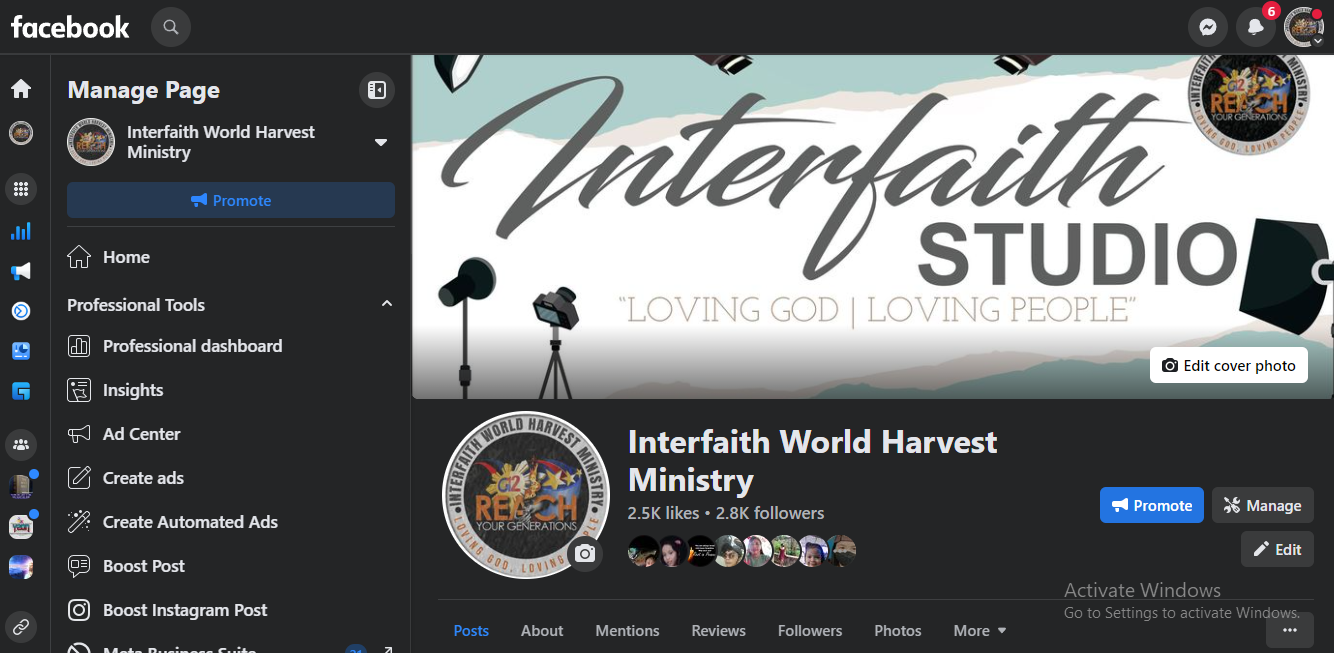Image resolution: width=1334 pixels, height=653 pixels.
Task: Open the page switcher dropdown arrow
Action: point(381,143)
